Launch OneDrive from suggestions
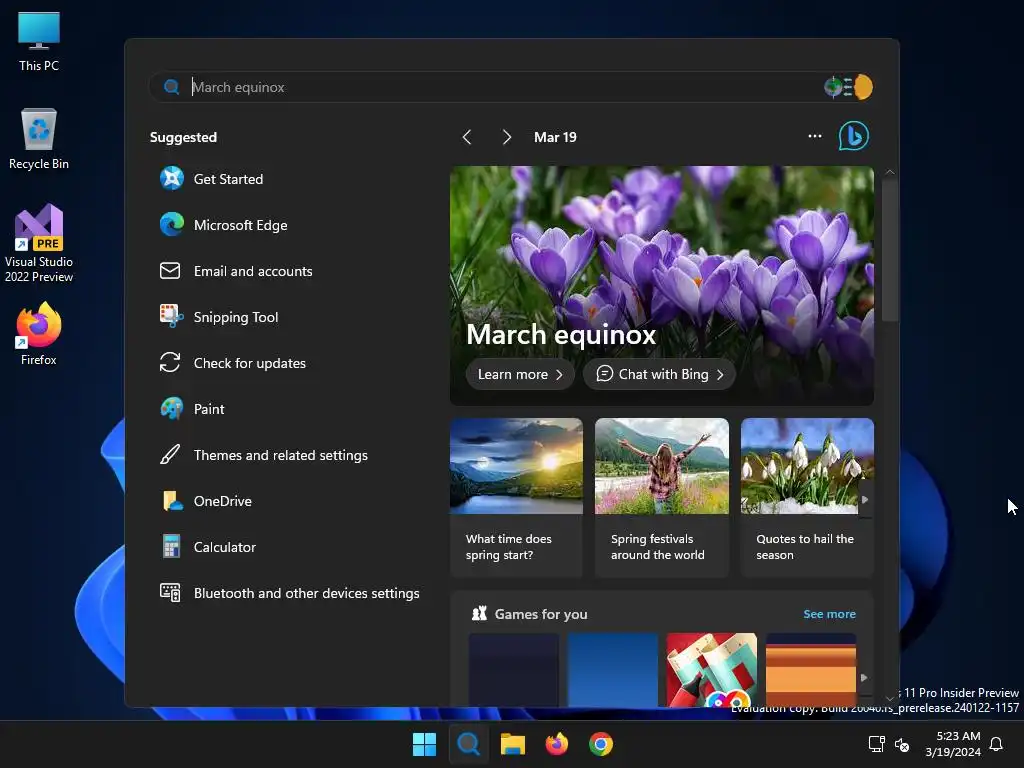This screenshot has height=768, width=1024. (x=206, y=501)
